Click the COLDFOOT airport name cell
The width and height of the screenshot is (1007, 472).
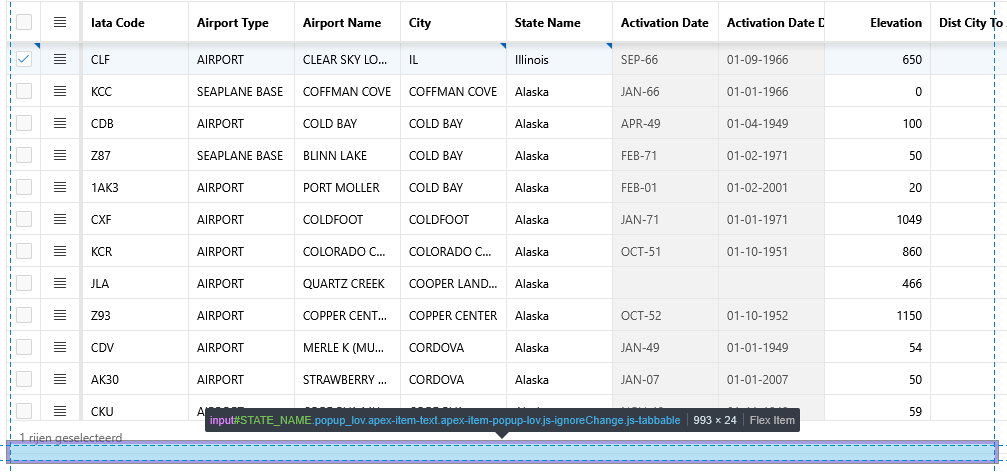click(x=345, y=220)
